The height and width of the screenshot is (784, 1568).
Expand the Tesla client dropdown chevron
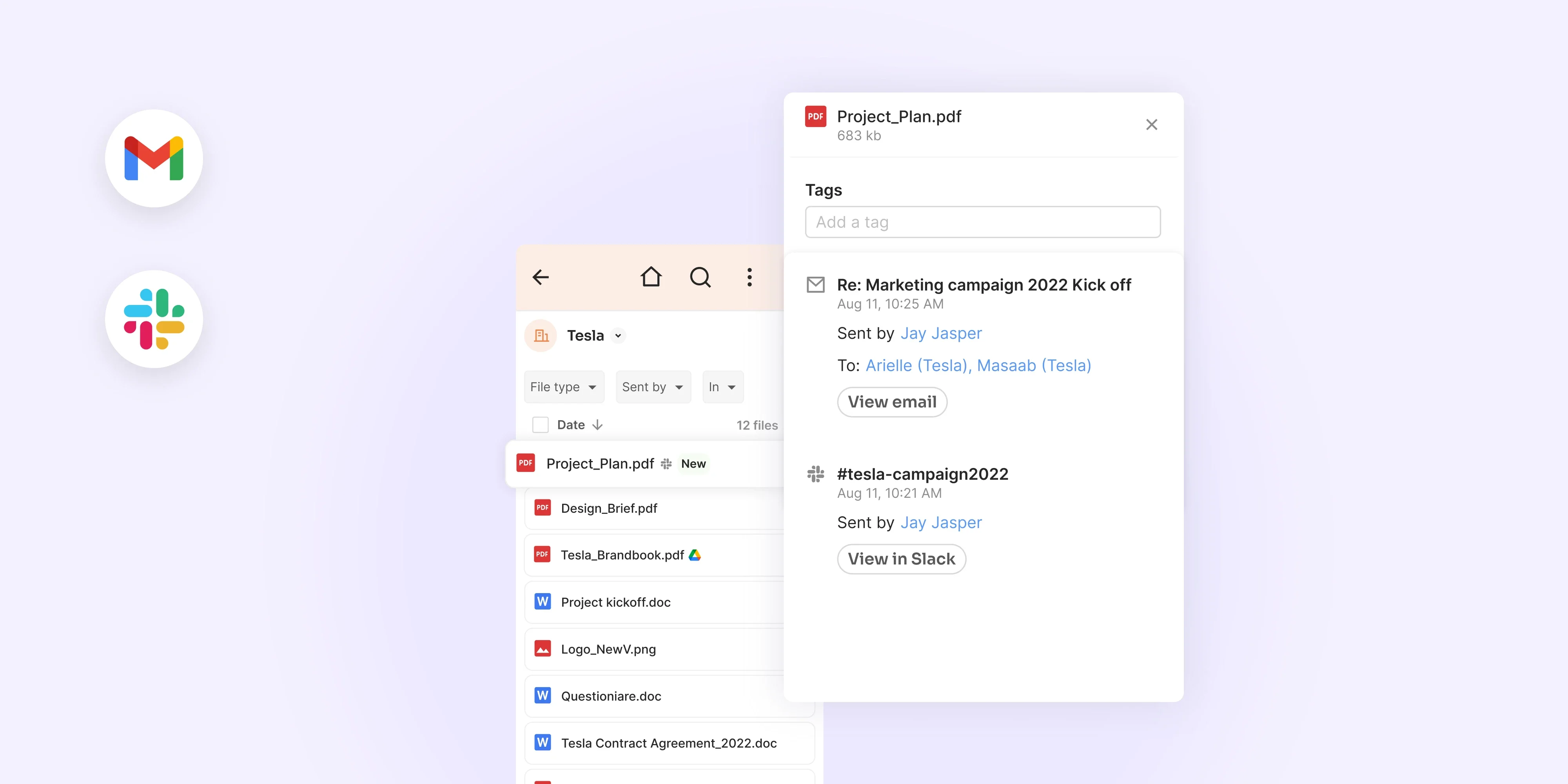pyautogui.click(x=618, y=336)
